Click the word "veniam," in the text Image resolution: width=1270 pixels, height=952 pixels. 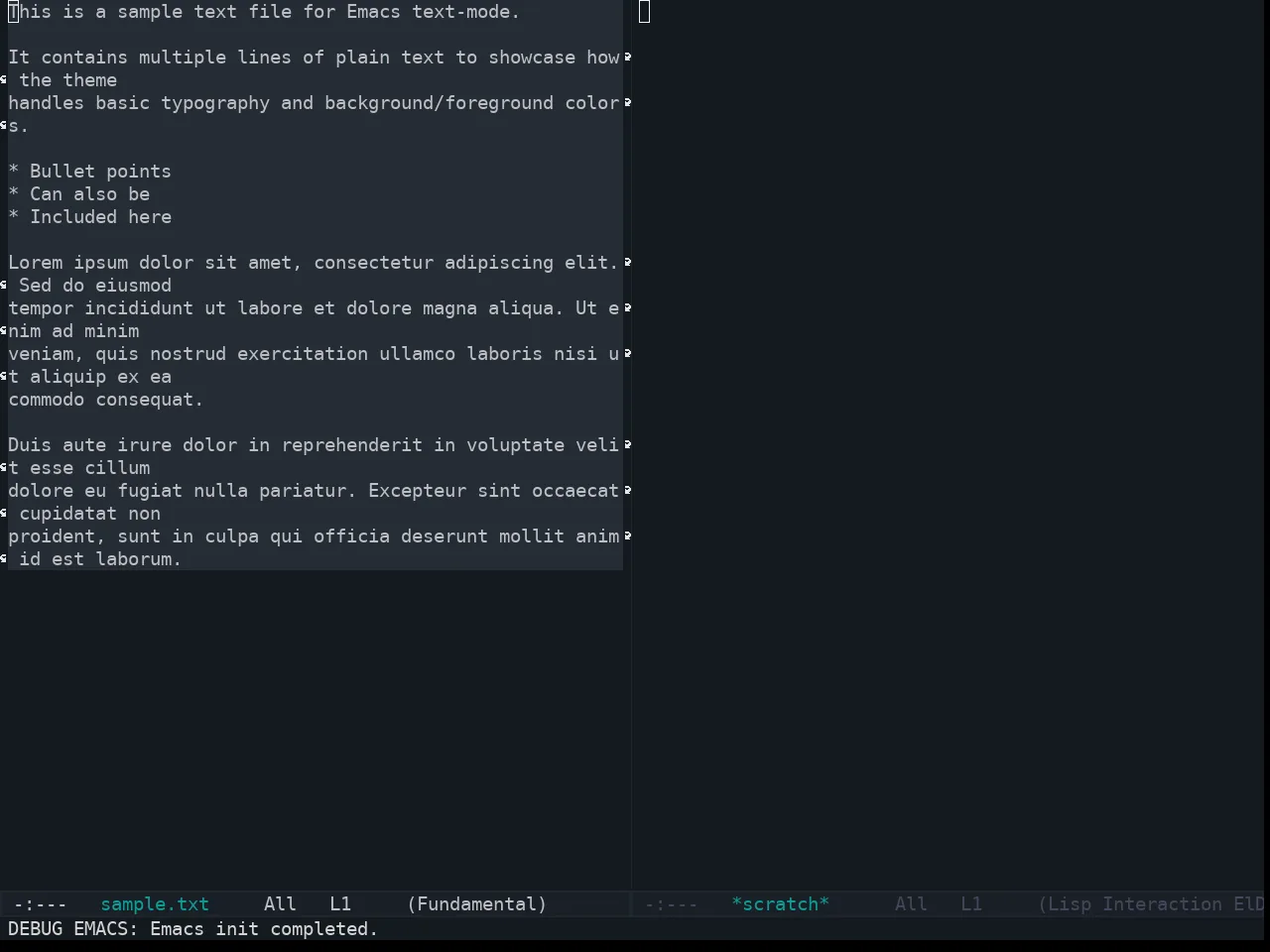click(x=47, y=354)
